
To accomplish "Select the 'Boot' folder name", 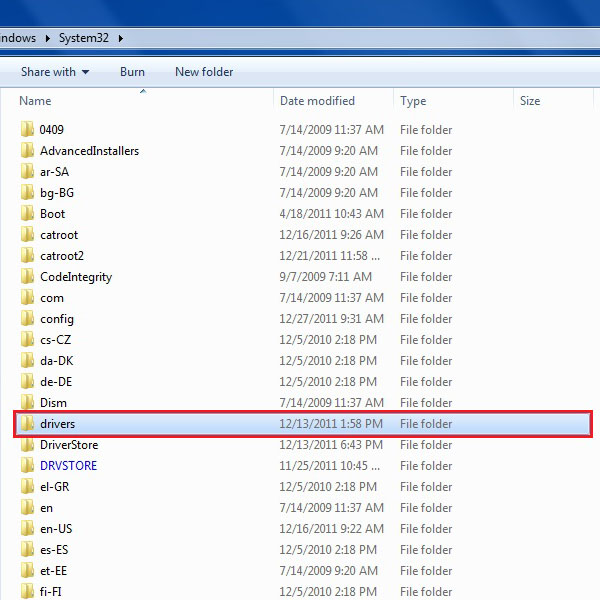I will click(52, 214).
